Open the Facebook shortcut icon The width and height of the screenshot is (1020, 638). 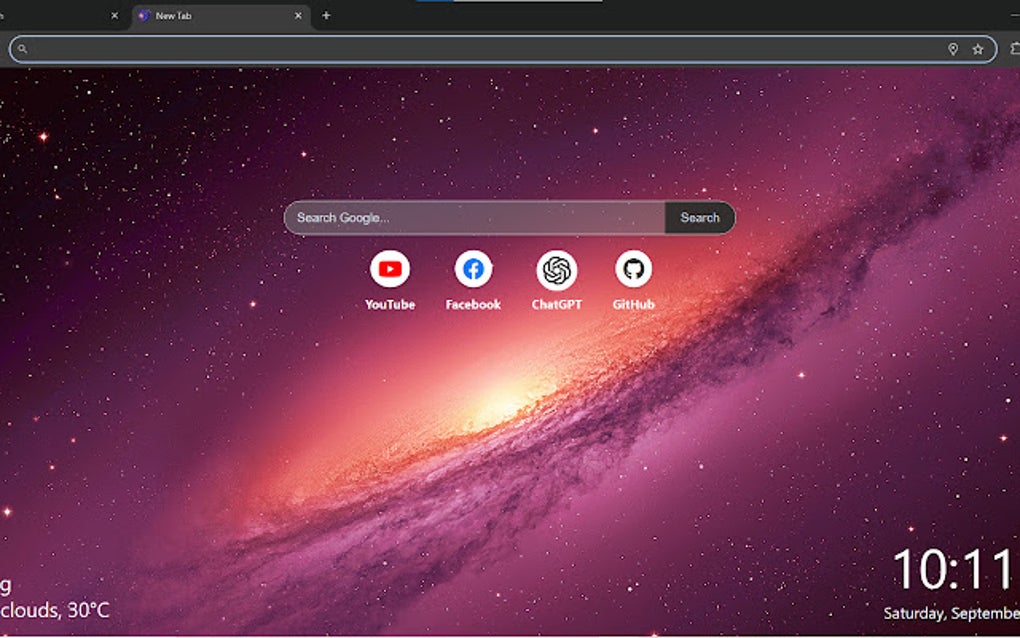473,268
